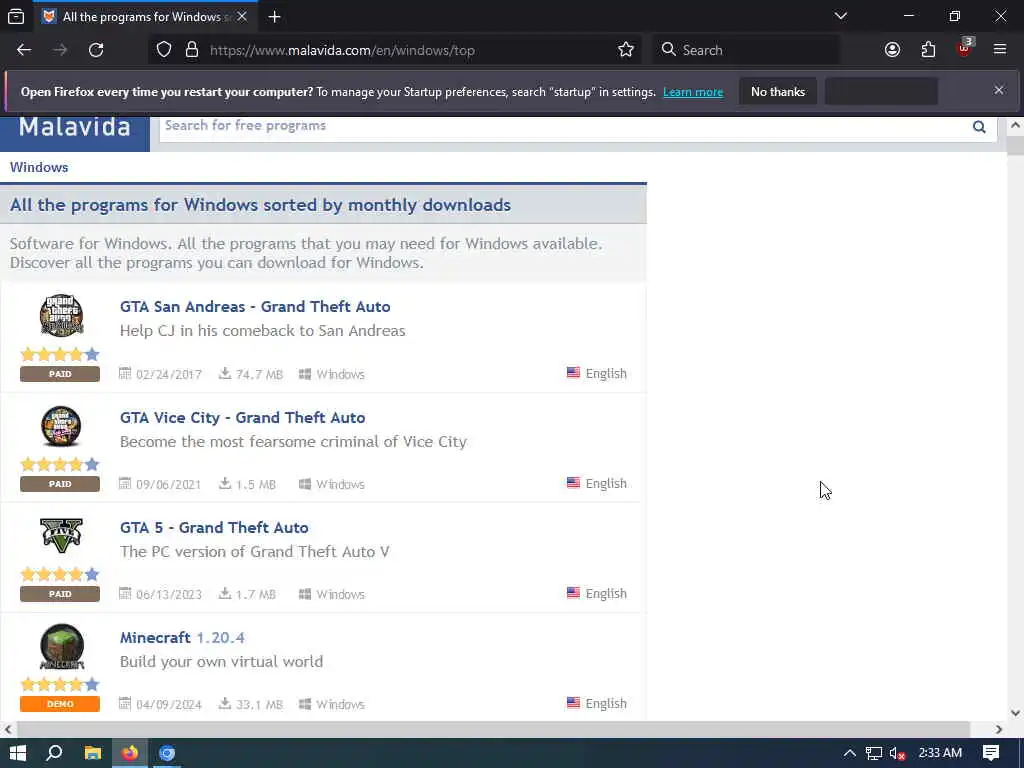
Task: View site security padlock information
Action: (191, 50)
